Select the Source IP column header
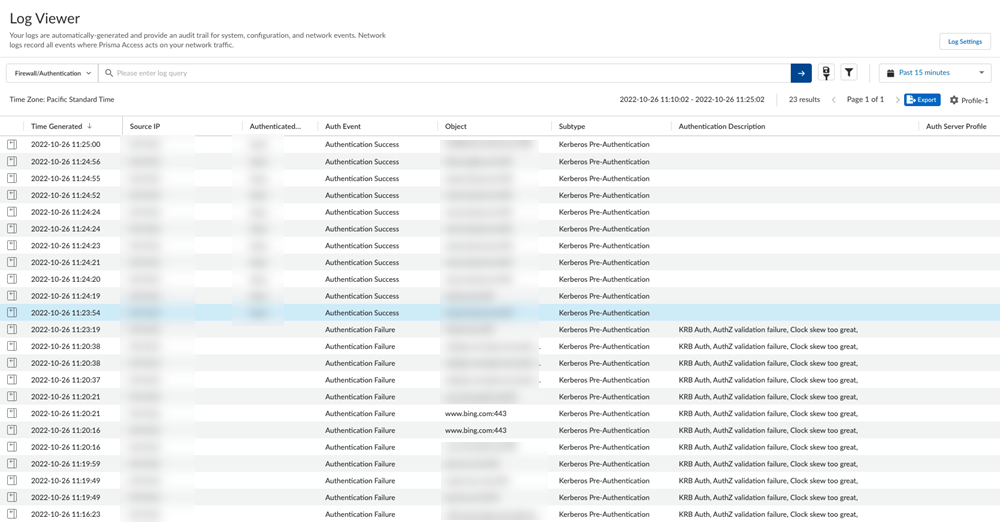1000x527 pixels. click(145, 127)
